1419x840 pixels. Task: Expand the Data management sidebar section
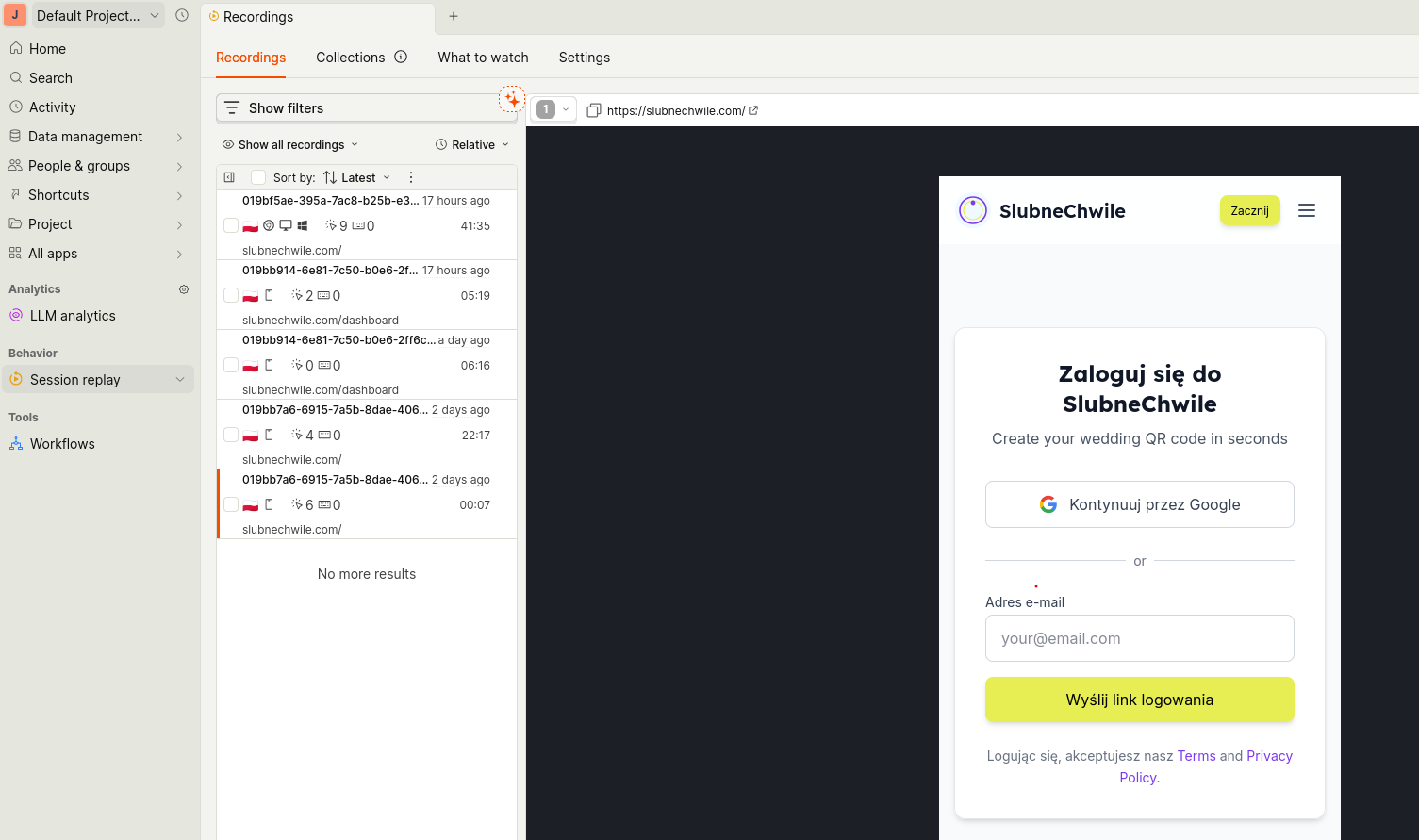[x=94, y=137]
